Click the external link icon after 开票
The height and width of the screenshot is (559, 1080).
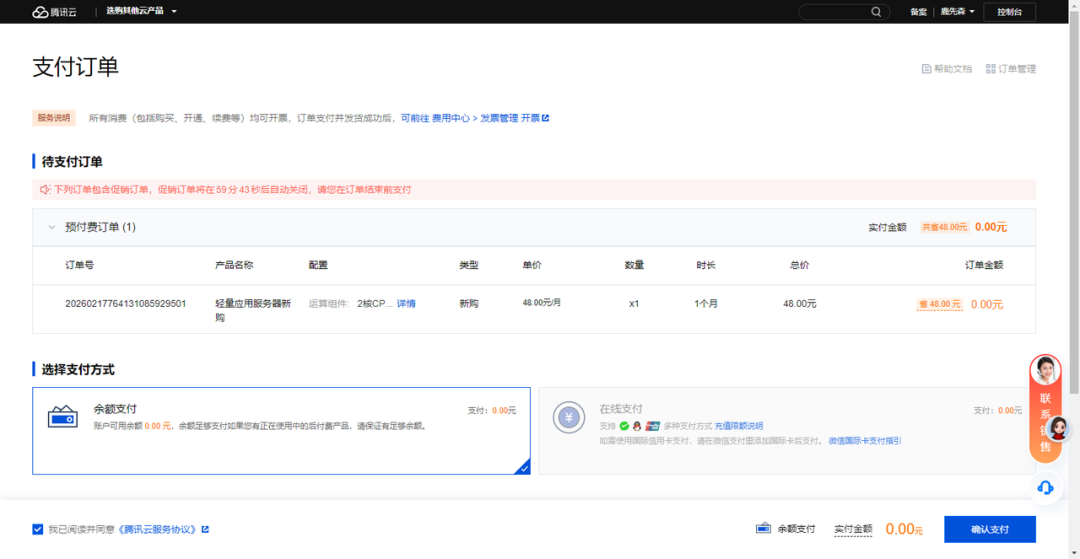pos(546,118)
